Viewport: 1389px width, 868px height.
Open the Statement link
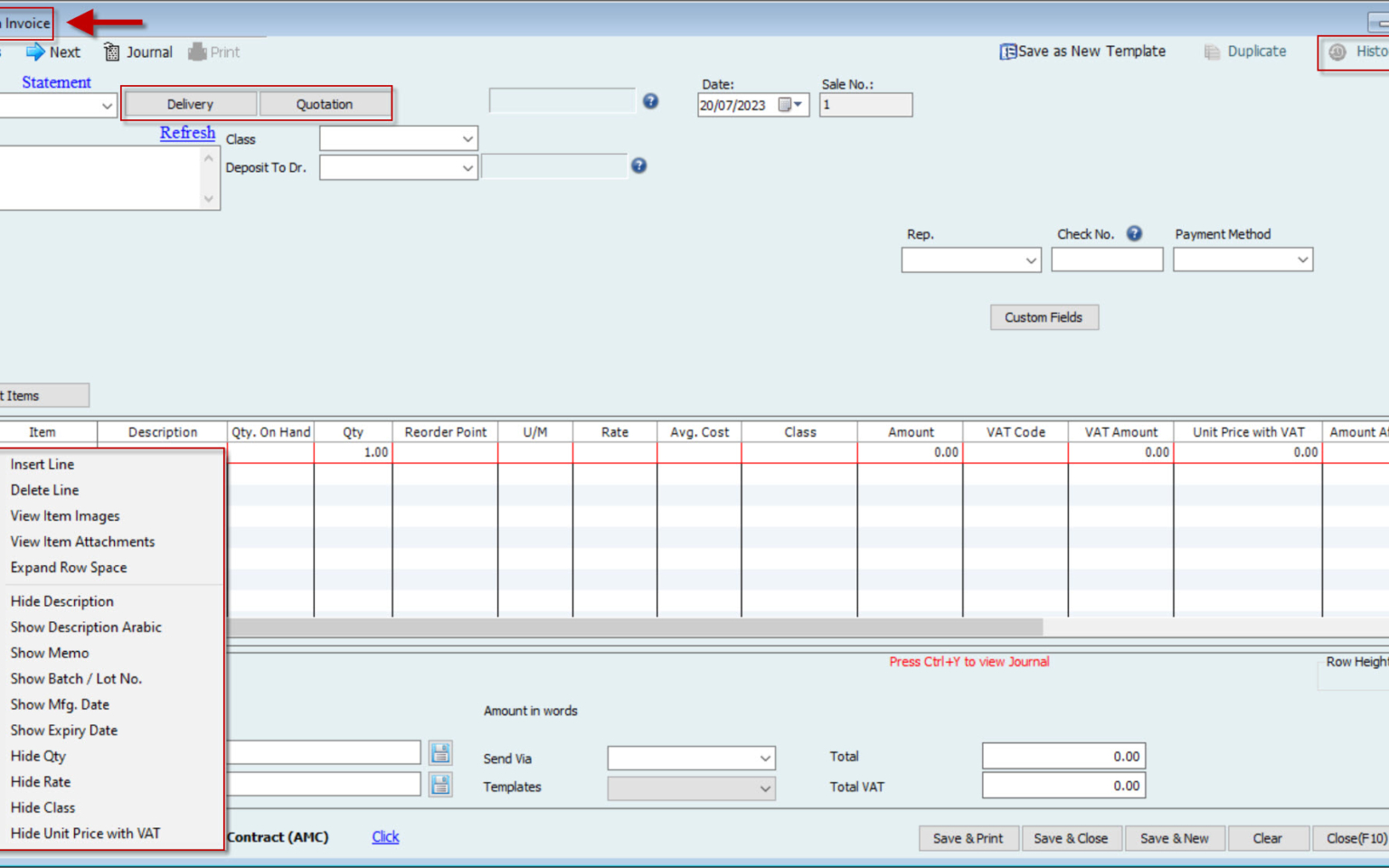(x=56, y=82)
